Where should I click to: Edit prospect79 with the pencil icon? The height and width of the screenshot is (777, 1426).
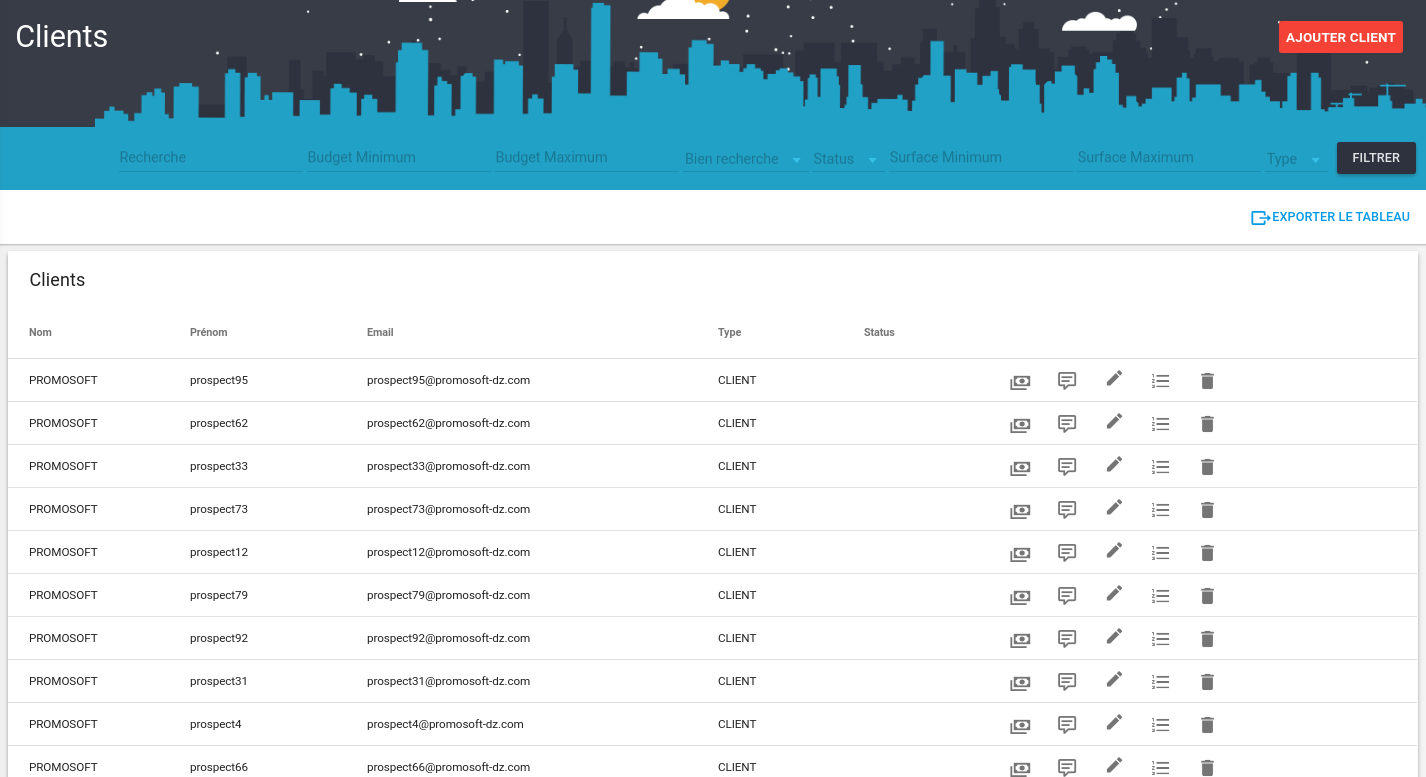pyautogui.click(x=1114, y=593)
